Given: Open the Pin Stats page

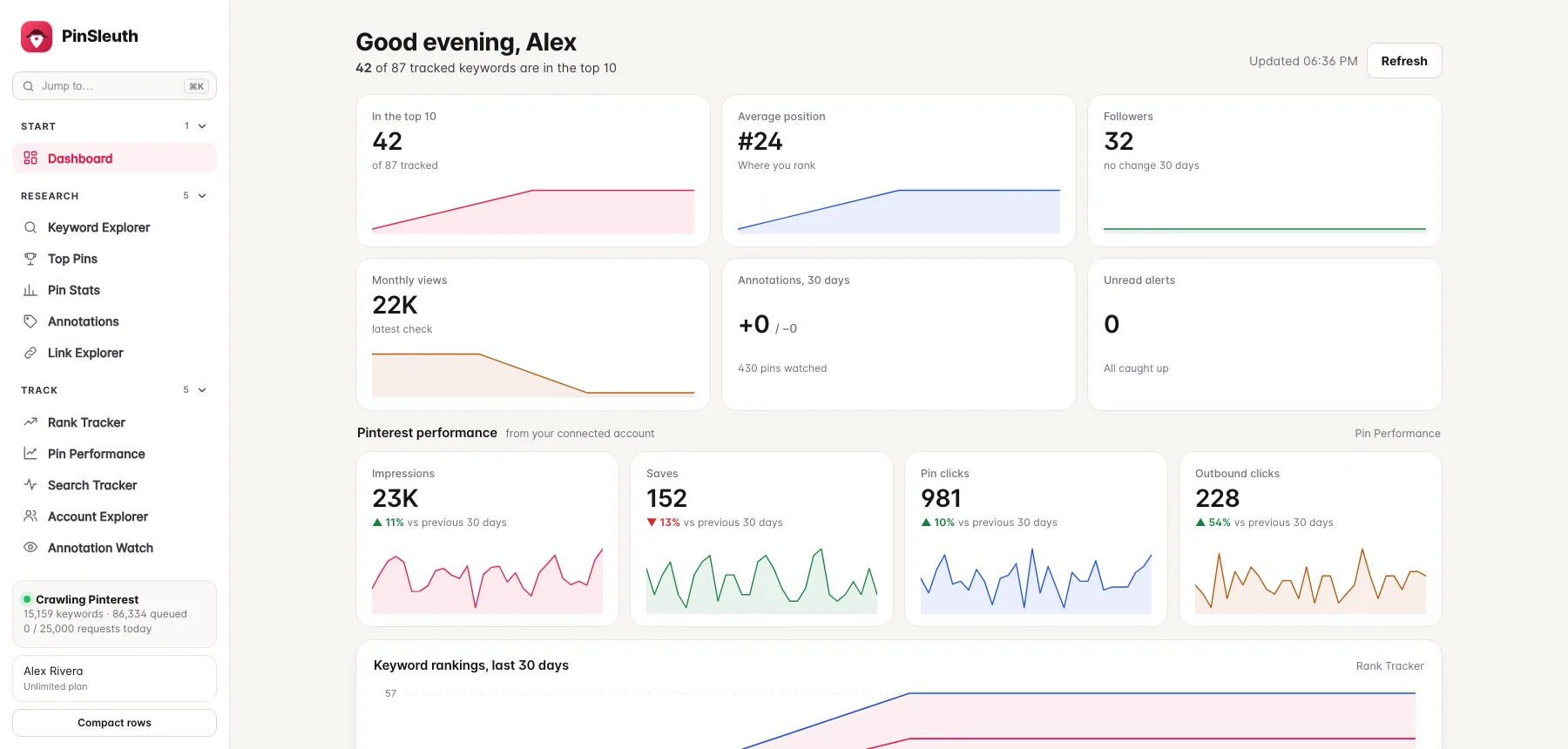Looking at the screenshot, I should 114,290.
